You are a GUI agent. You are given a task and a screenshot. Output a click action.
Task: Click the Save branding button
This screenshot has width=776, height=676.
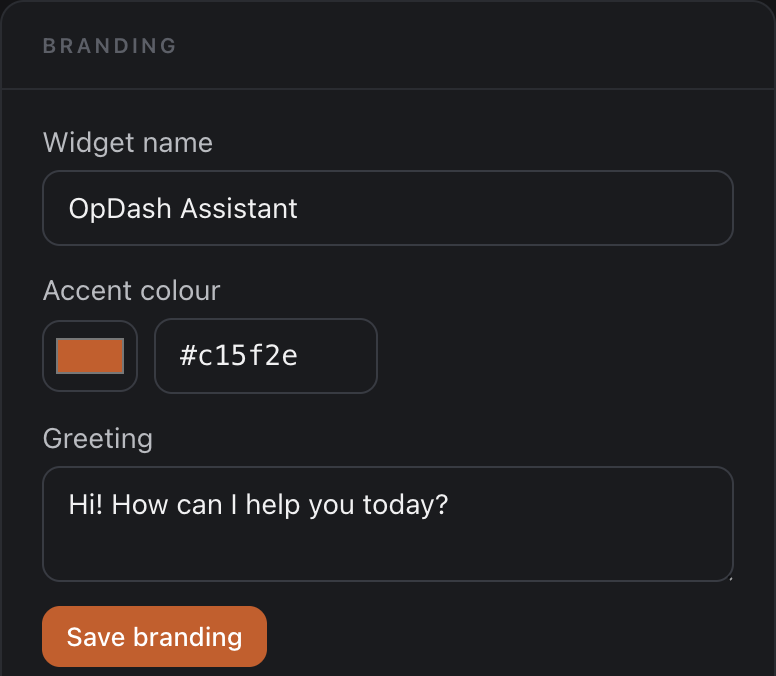154,636
